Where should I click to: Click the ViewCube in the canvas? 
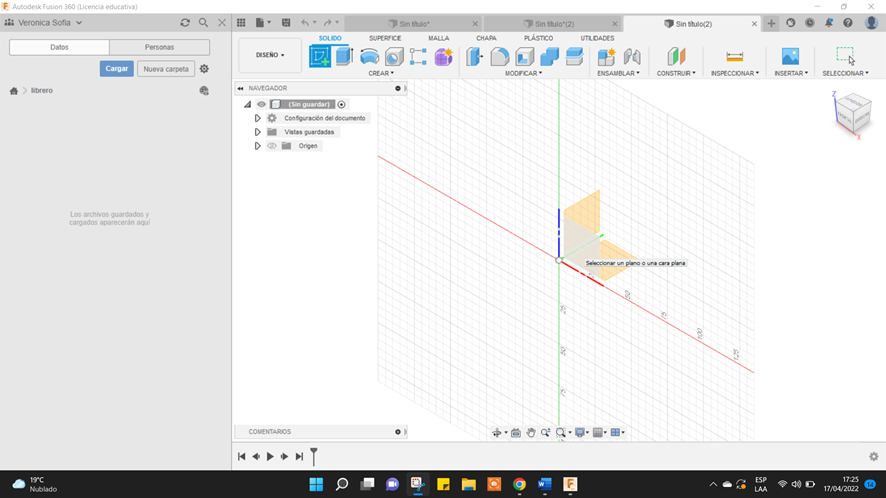coord(853,115)
